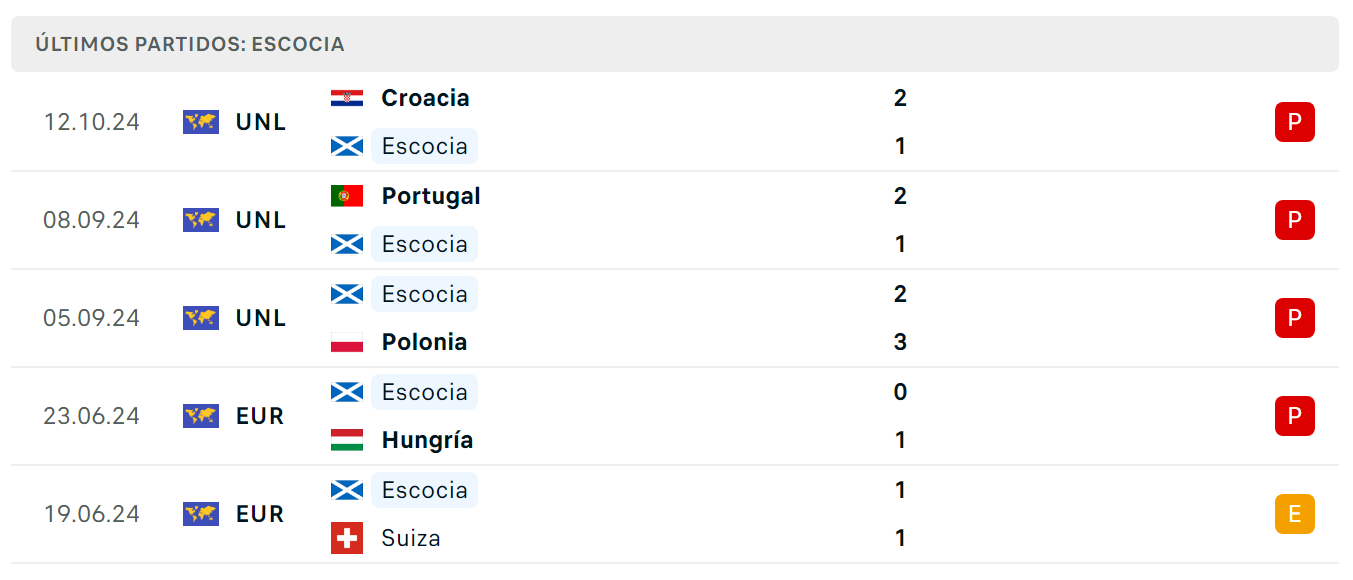Click the Switzerland flag icon

tap(347, 538)
